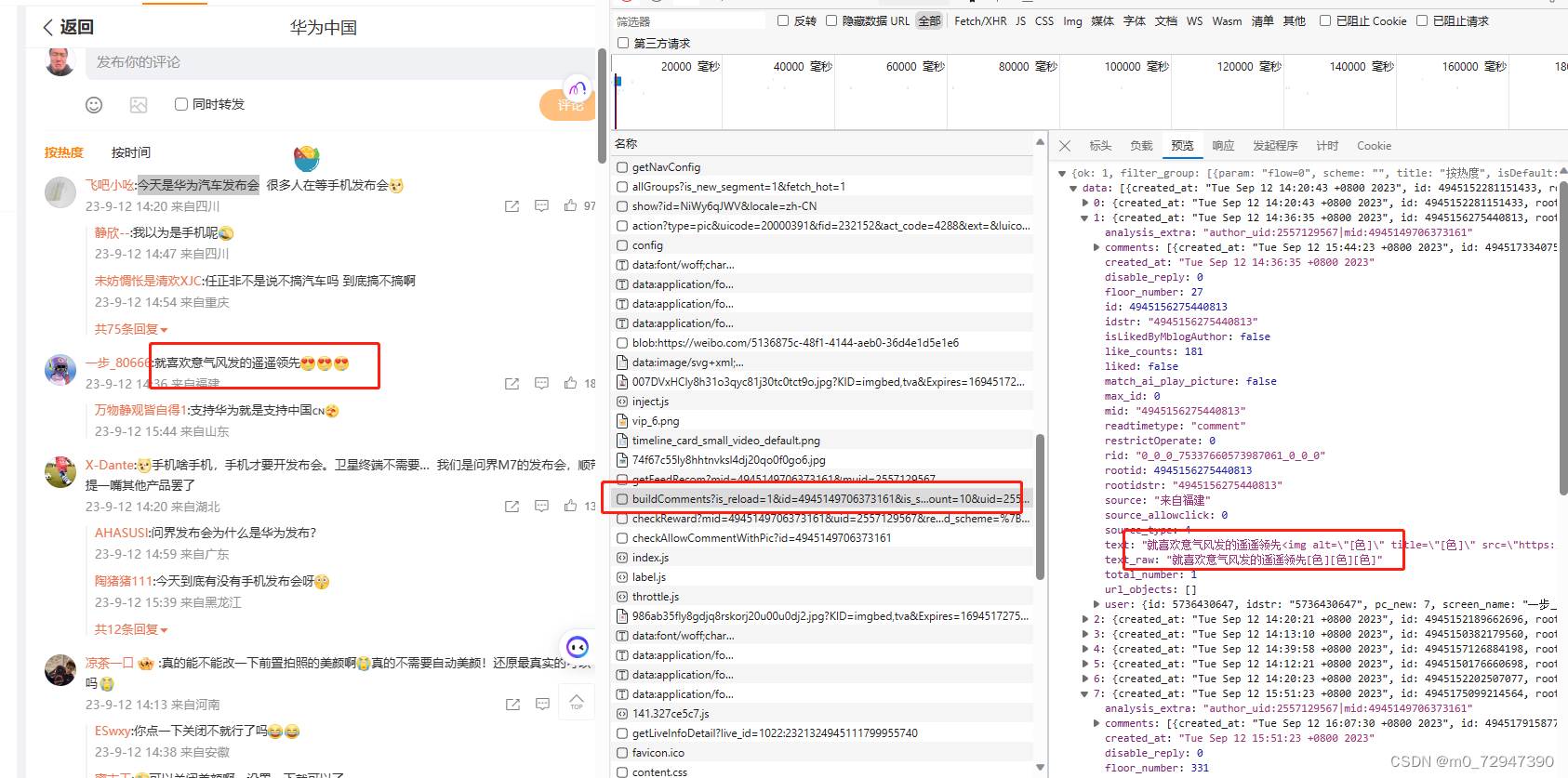This screenshot has height=778, width=1568.
Task: Collapse item 7 in data array
Action: 1084,693
